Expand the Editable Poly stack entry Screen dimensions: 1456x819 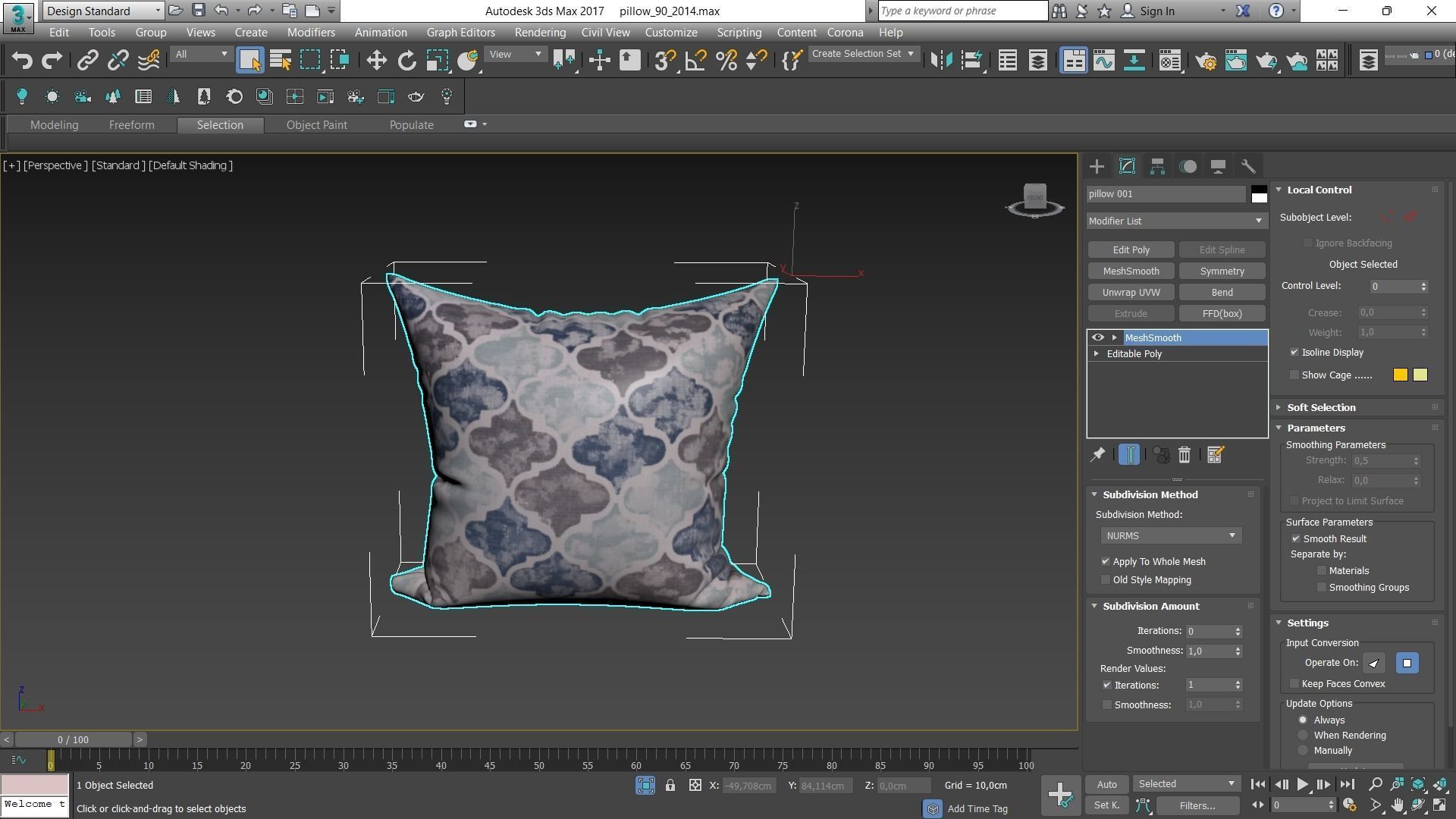[x=1096, y=354]
